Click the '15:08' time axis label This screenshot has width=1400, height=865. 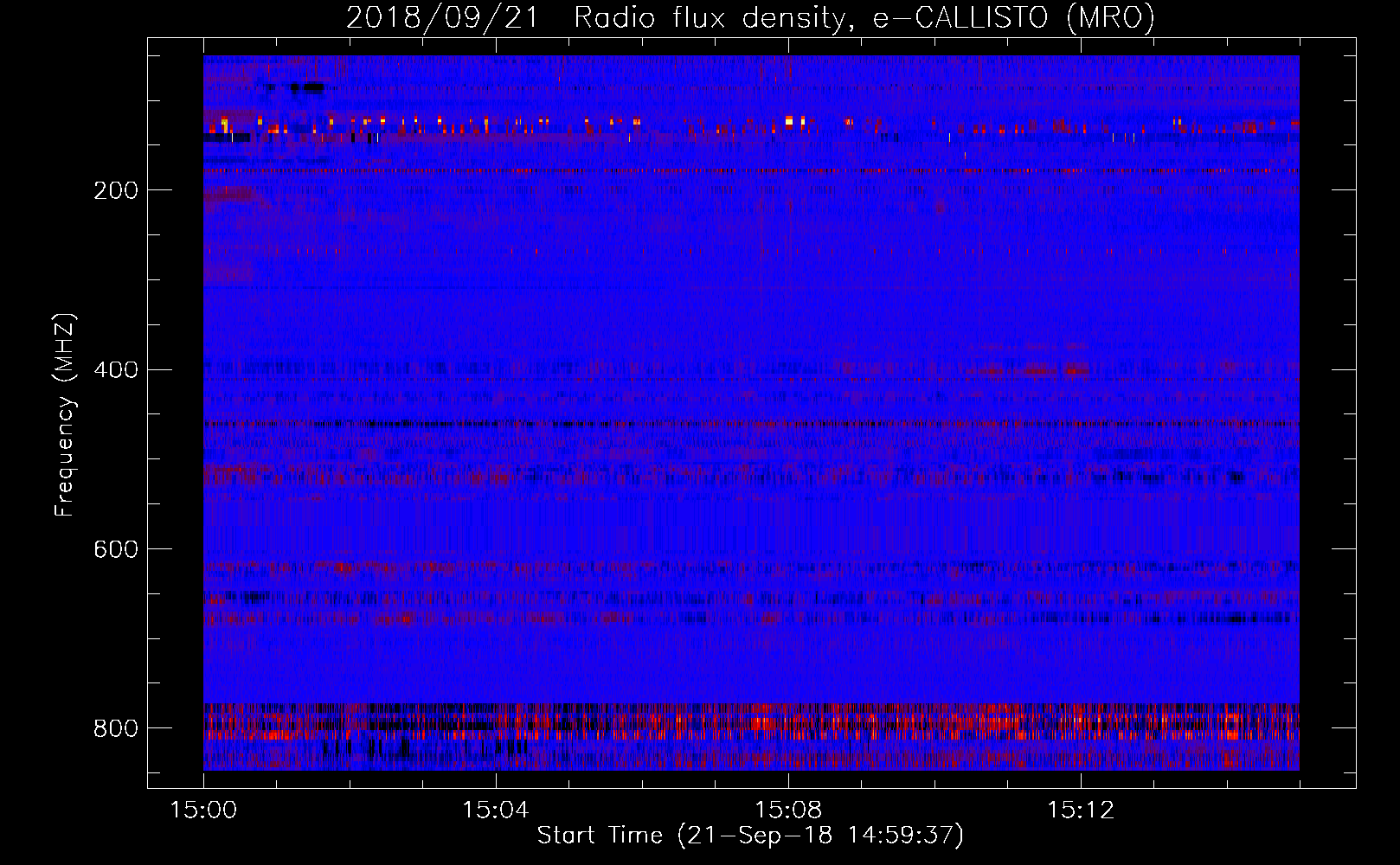click(788, 811)
